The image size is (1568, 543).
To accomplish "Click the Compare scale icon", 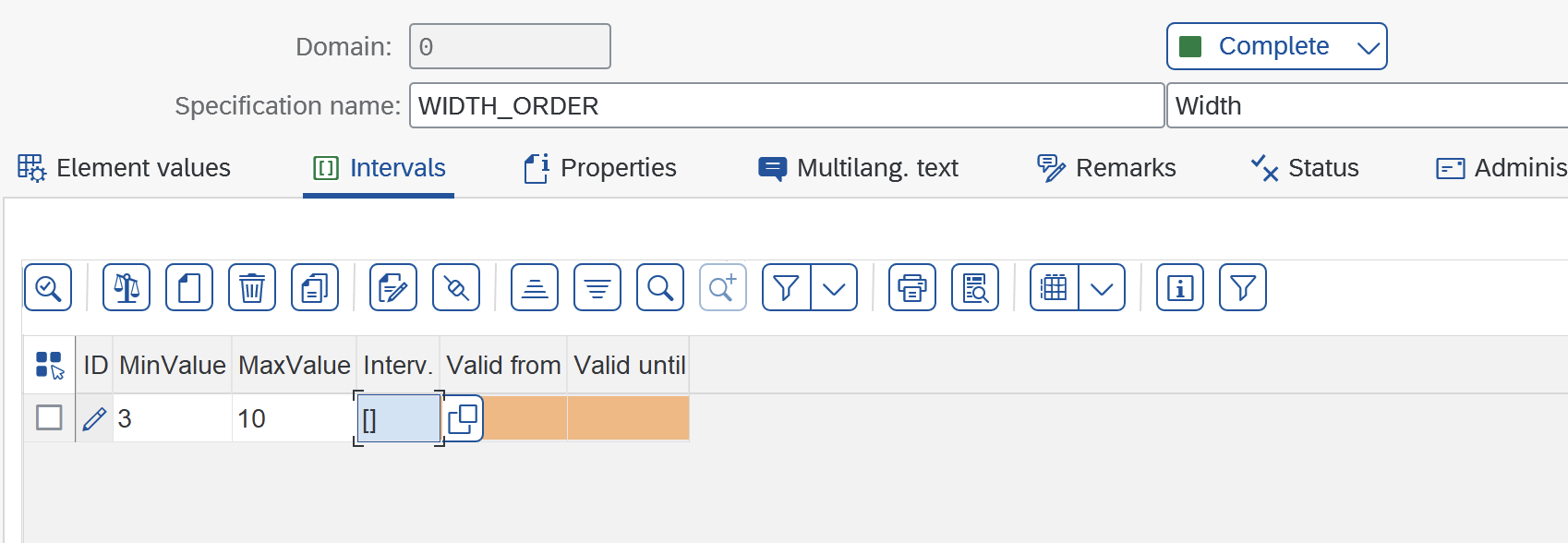I will [x=126, y=287].
